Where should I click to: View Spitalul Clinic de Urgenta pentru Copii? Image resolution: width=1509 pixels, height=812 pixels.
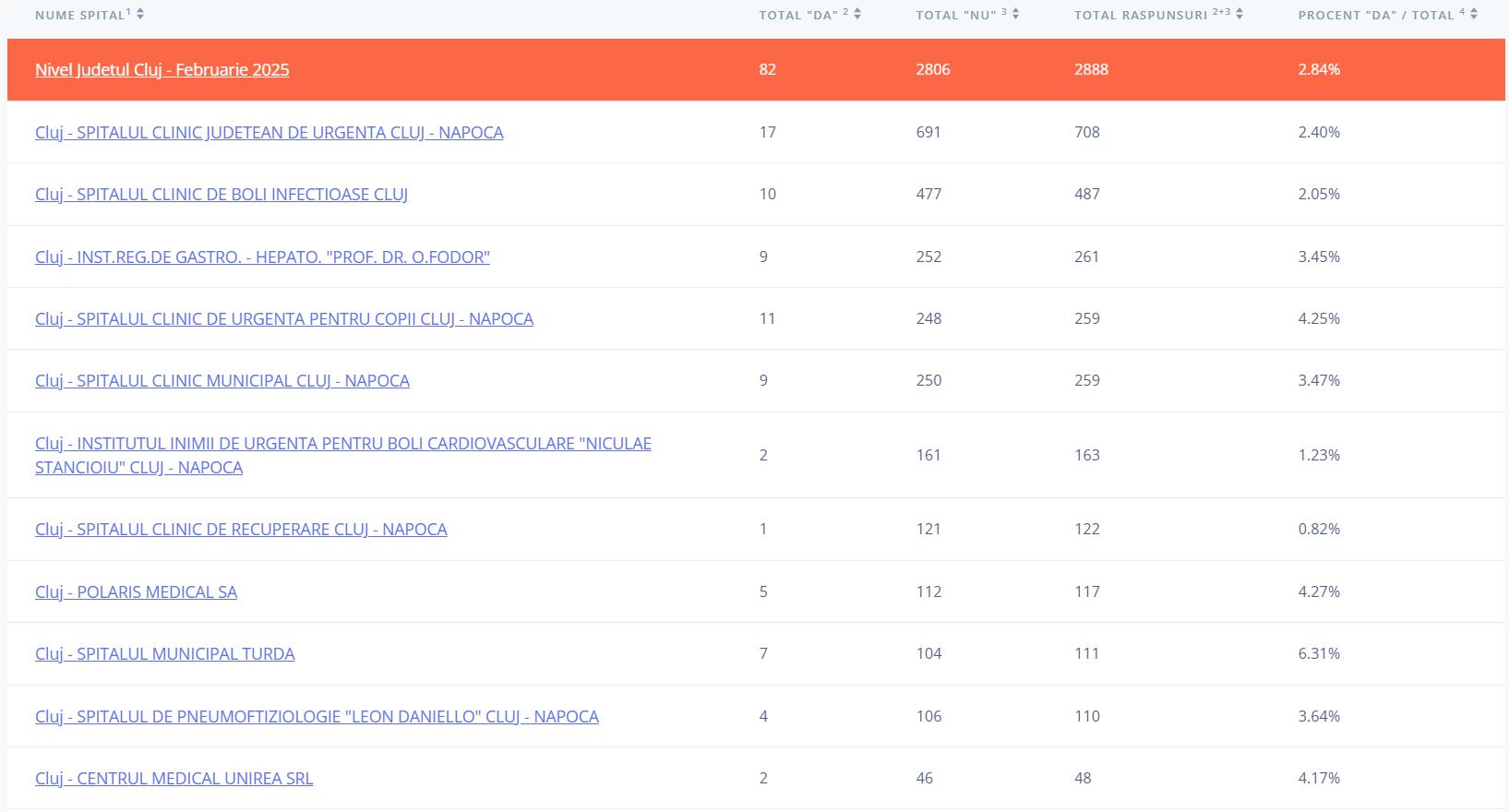283,319
